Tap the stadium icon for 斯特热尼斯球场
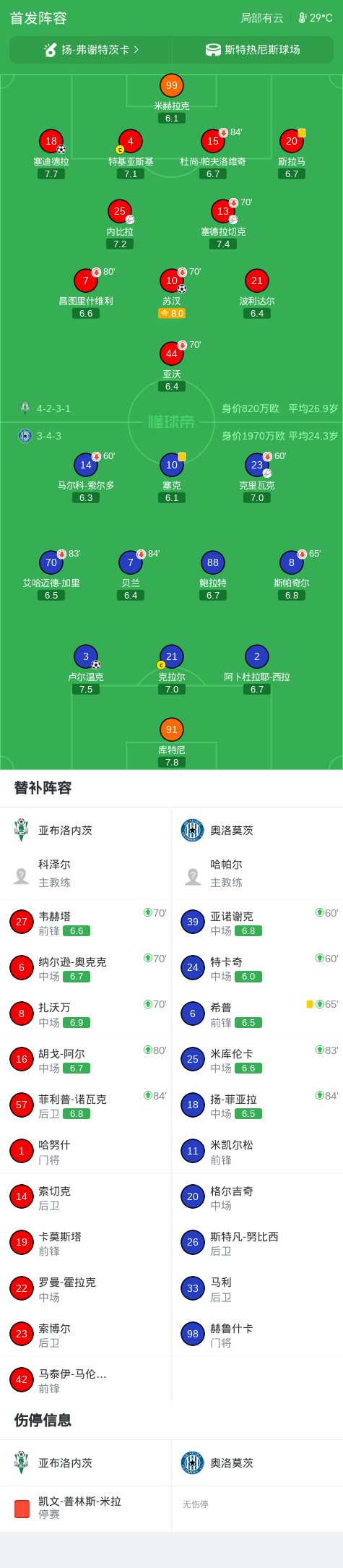Screen dimensions: 343x1568 [x=213, y=50]
